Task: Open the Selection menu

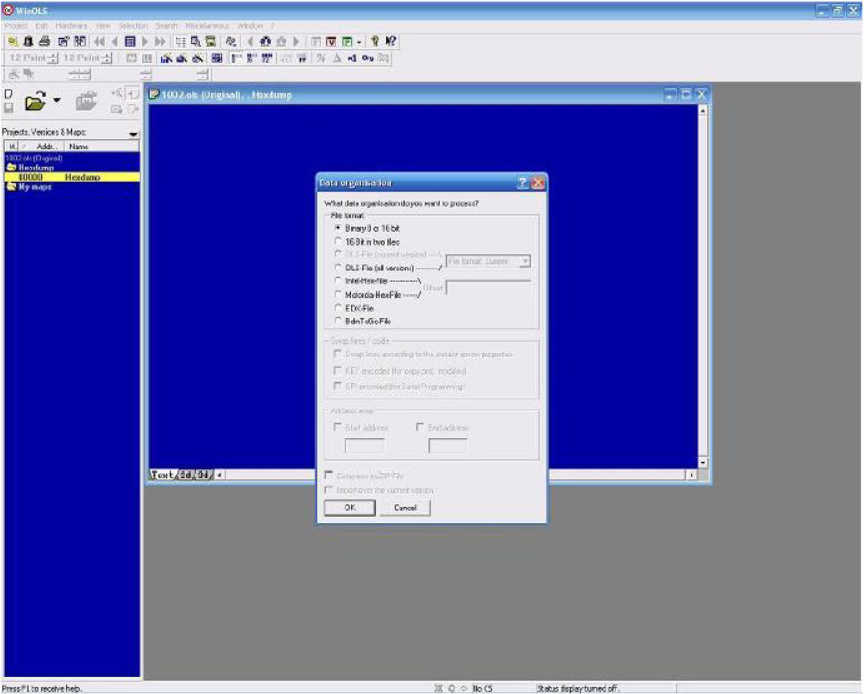Action: coord(133,26)
